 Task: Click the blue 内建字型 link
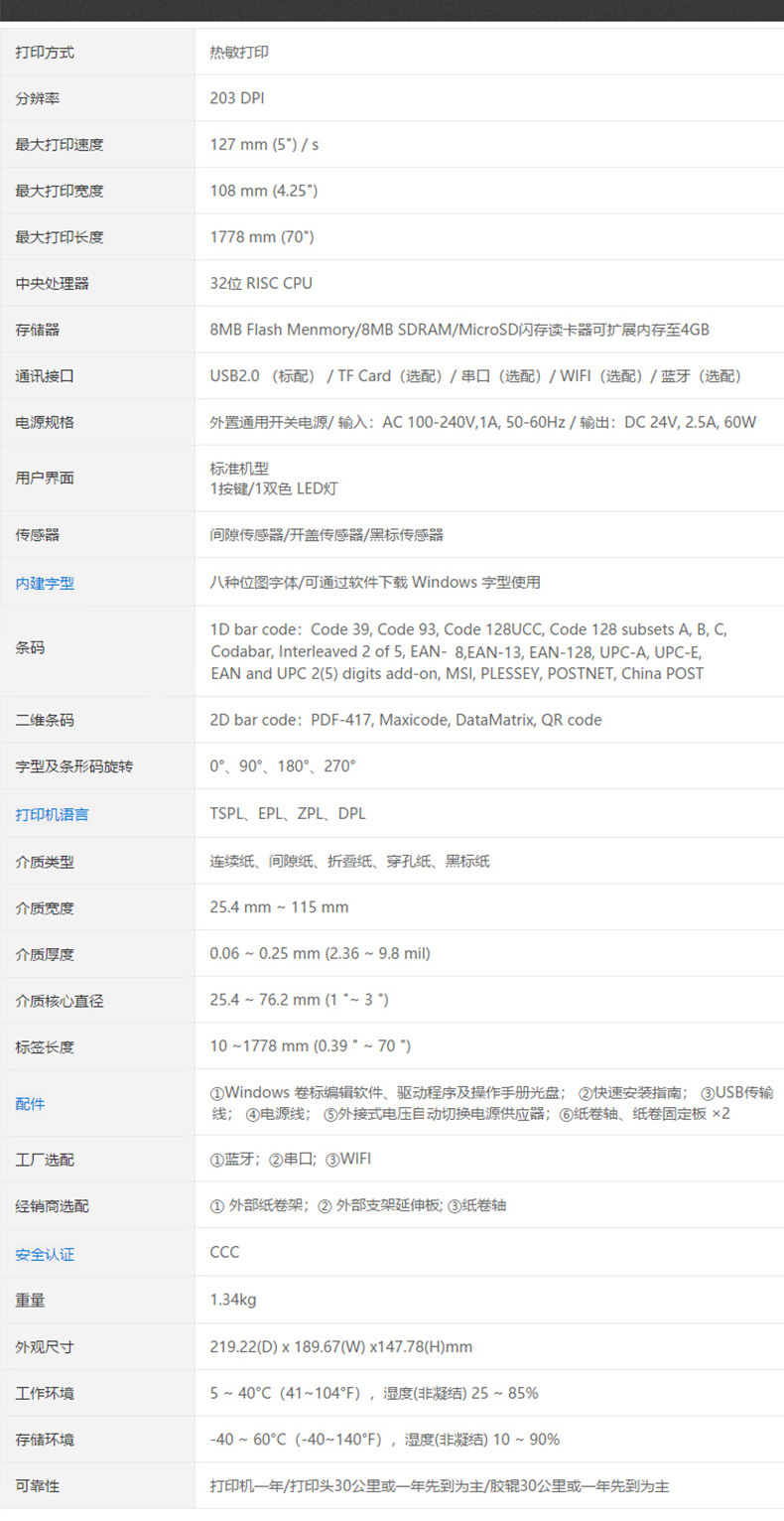[45, 584]
